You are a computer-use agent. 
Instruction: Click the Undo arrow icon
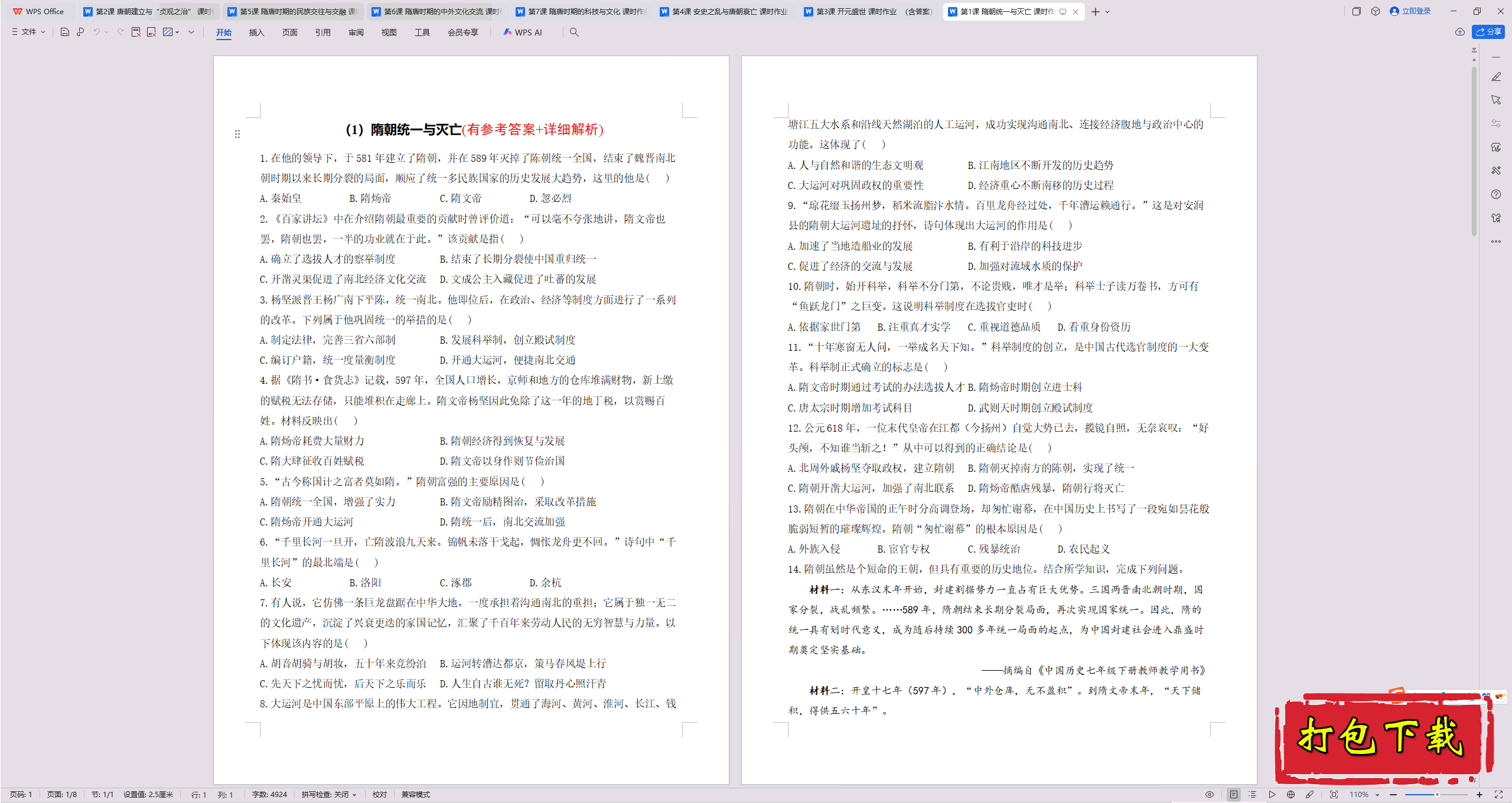(96, 32)
